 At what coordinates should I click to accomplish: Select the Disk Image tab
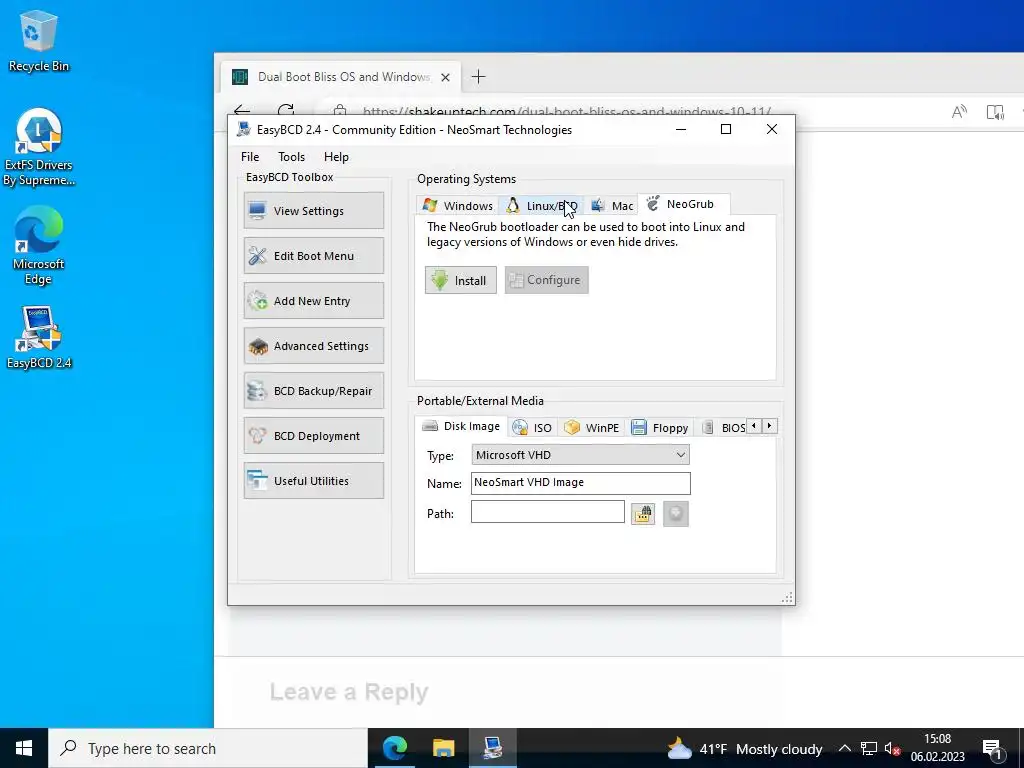pos(461,426)
